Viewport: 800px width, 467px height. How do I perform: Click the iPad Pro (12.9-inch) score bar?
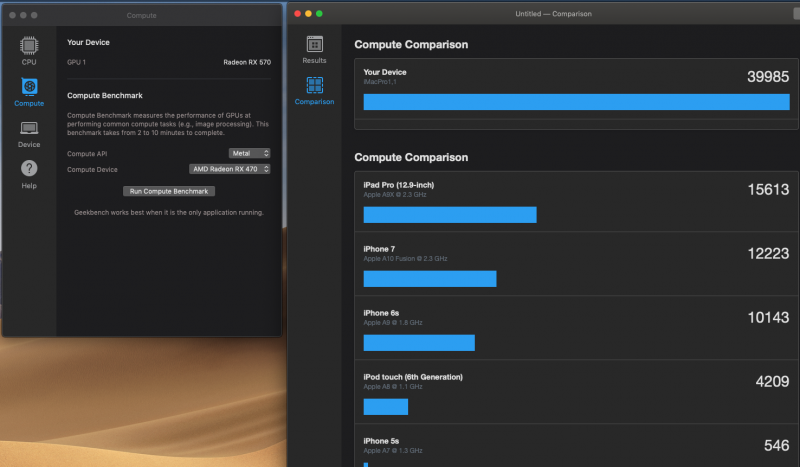point(450,215)
